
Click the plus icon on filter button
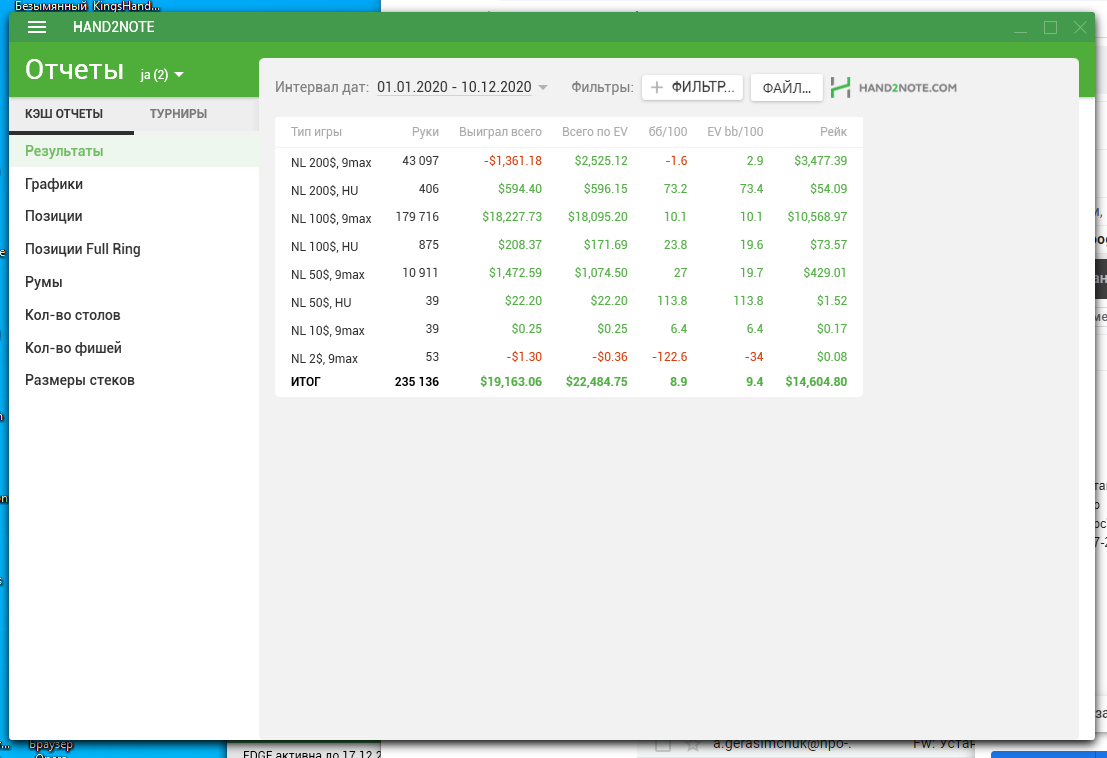tap(657, 88)
